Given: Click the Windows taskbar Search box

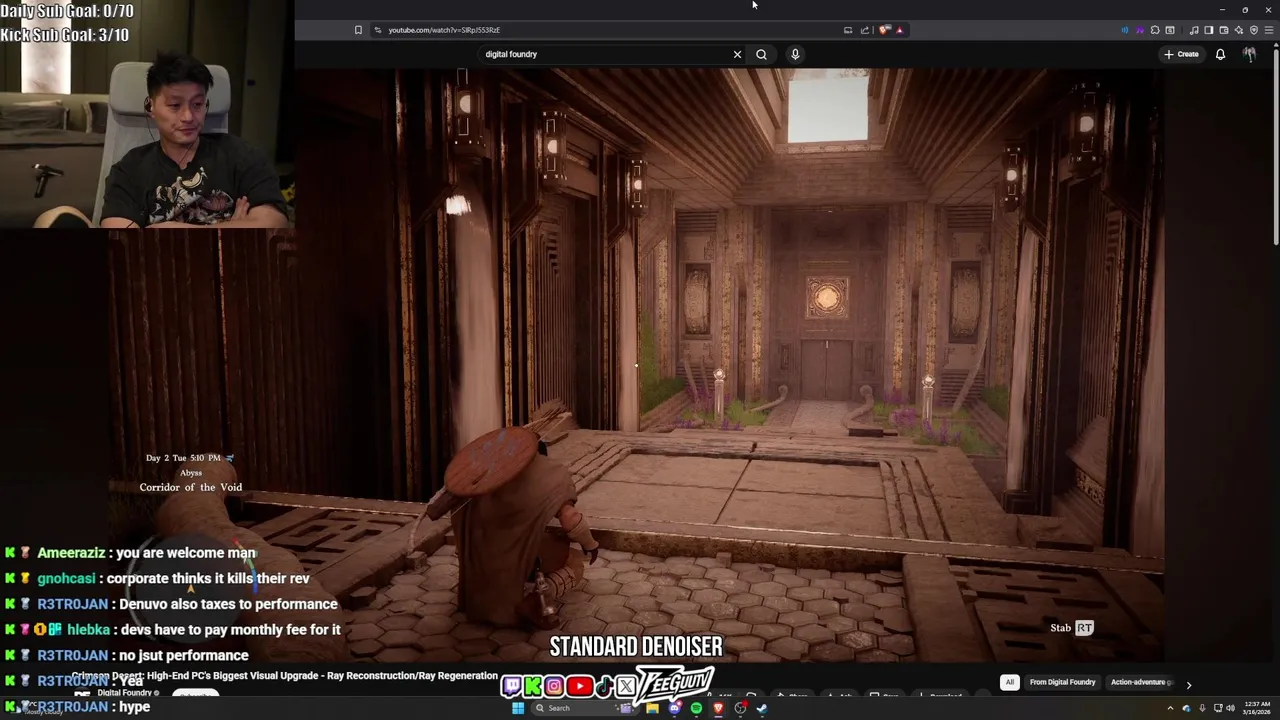Looking at the screenshot, I should (x=585, y=708).
